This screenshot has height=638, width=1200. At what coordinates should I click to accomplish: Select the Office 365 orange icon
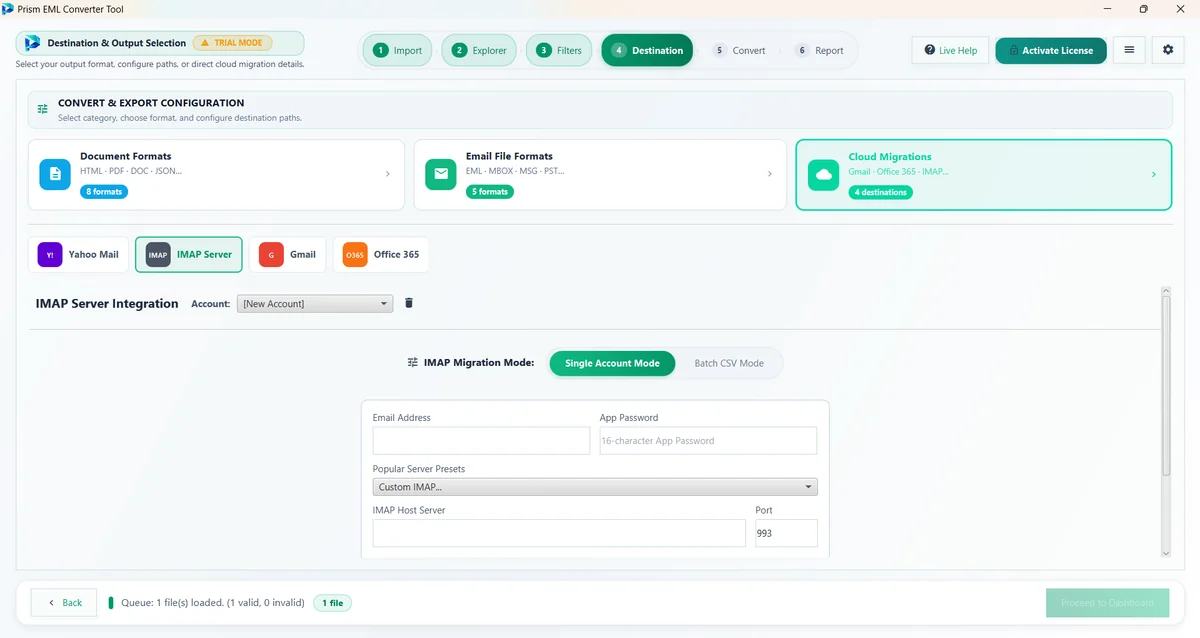click(355, 255)
